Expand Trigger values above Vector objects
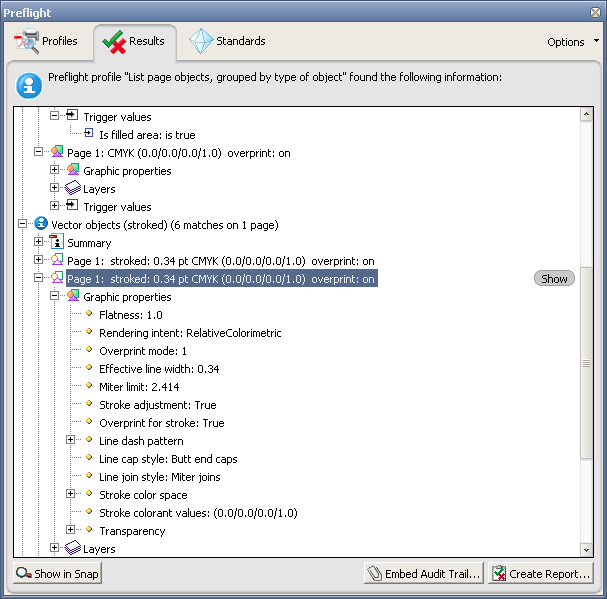Viewport: 607px width, 599px height. 55,206
